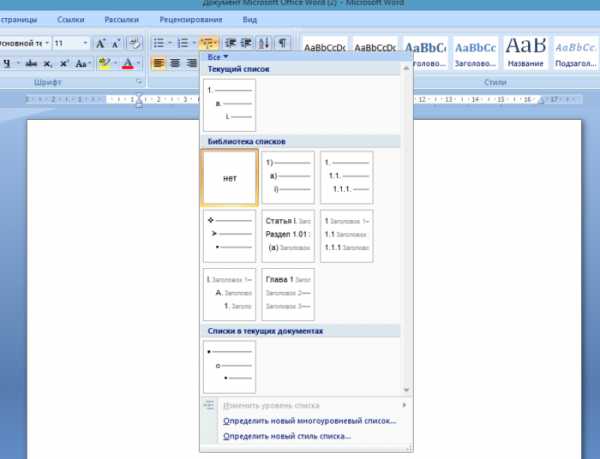Click the text highlight color icon
600x459 pixels.
[x=104, y=63]
